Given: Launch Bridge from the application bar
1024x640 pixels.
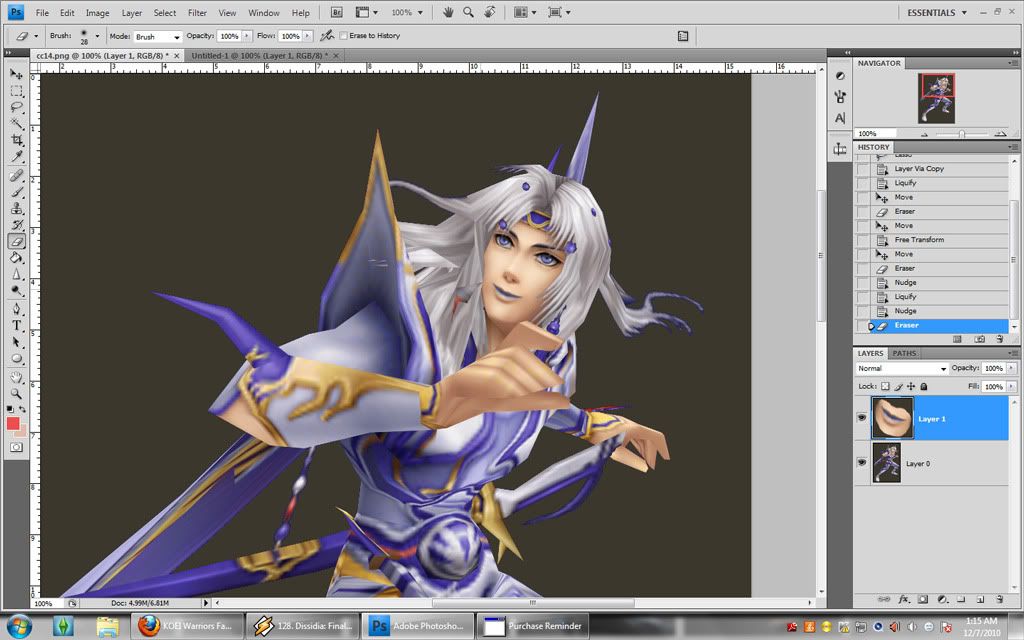Looking at the screenshot, I should click(x=339, y=13).
